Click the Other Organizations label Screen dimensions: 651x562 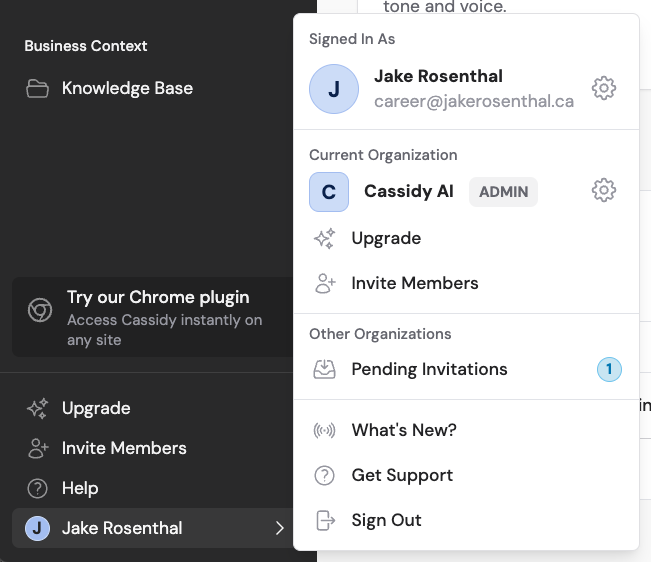pos(380,334)
